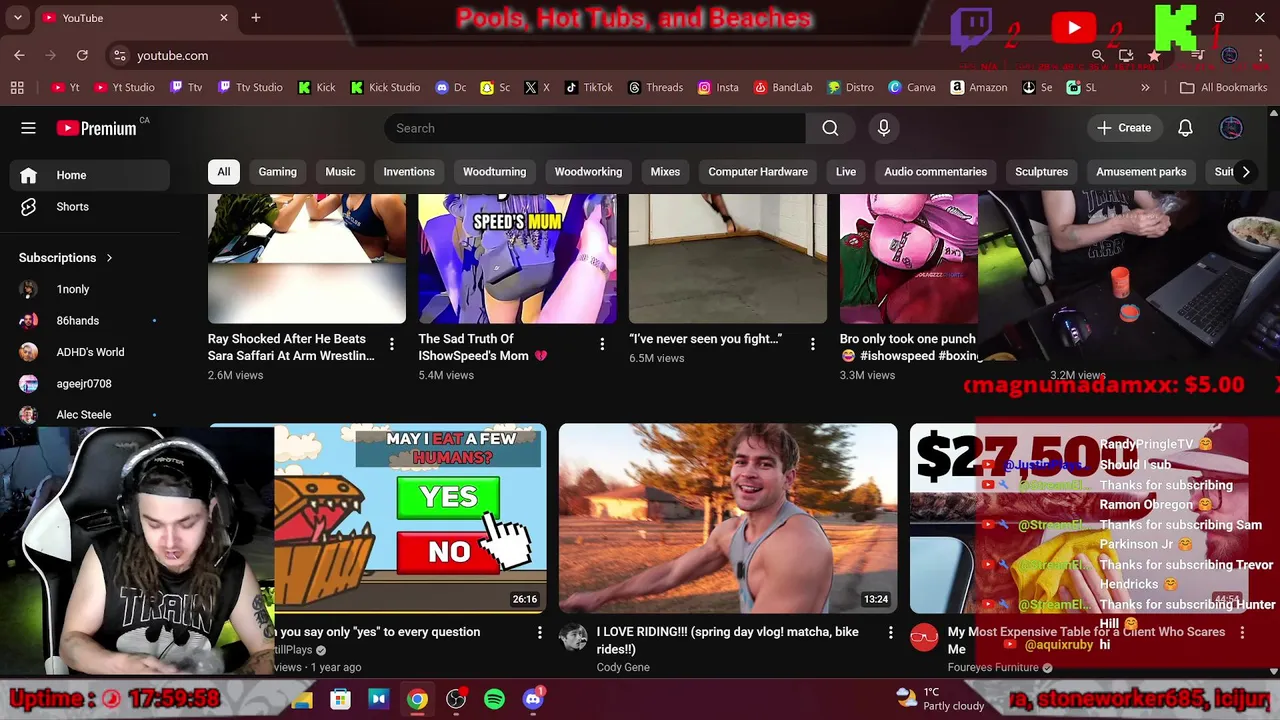Open the Dc Discord bookmark

pyautogui.click(x=451, y=88)
